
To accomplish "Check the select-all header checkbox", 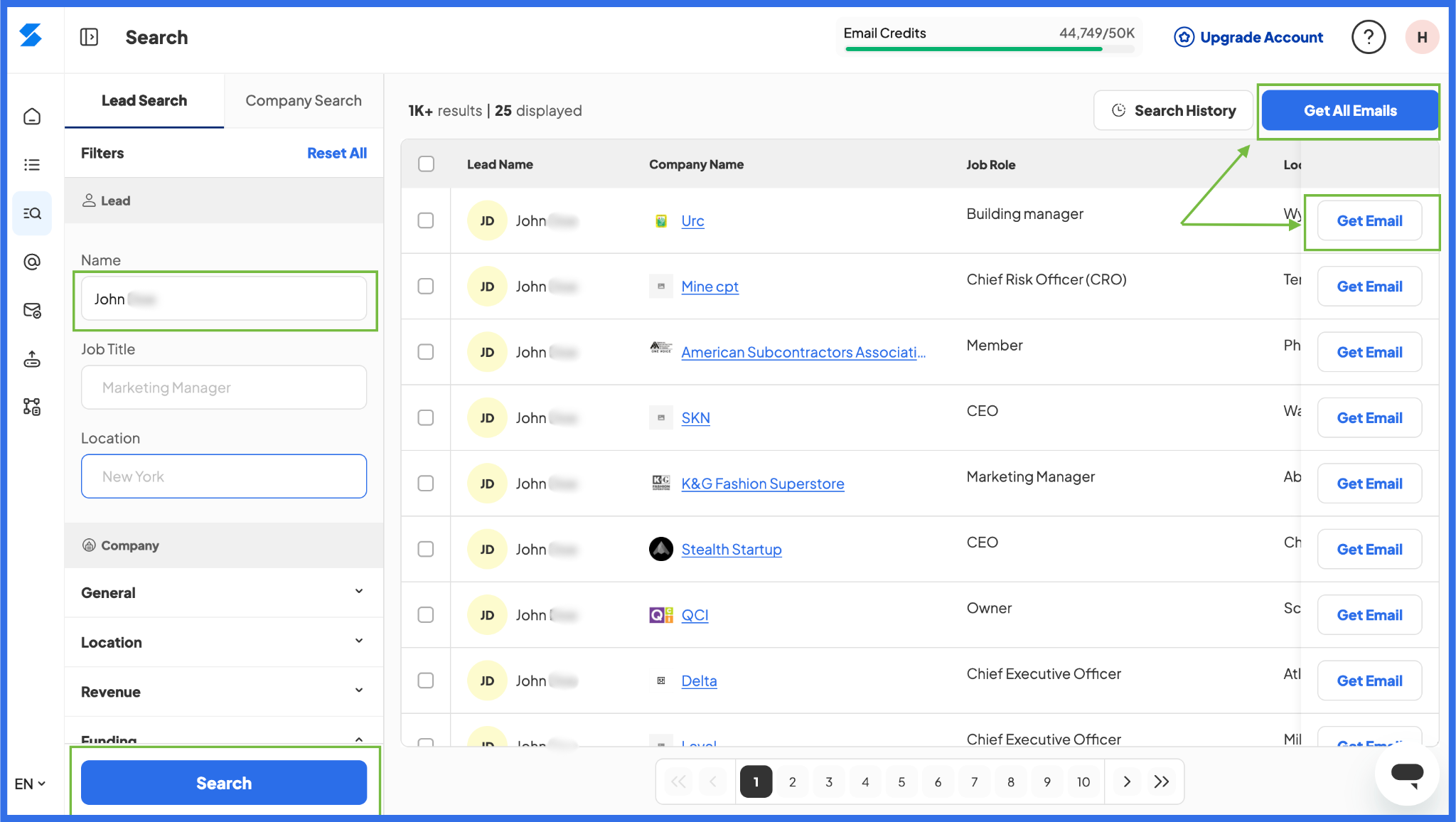I will 426,164.
